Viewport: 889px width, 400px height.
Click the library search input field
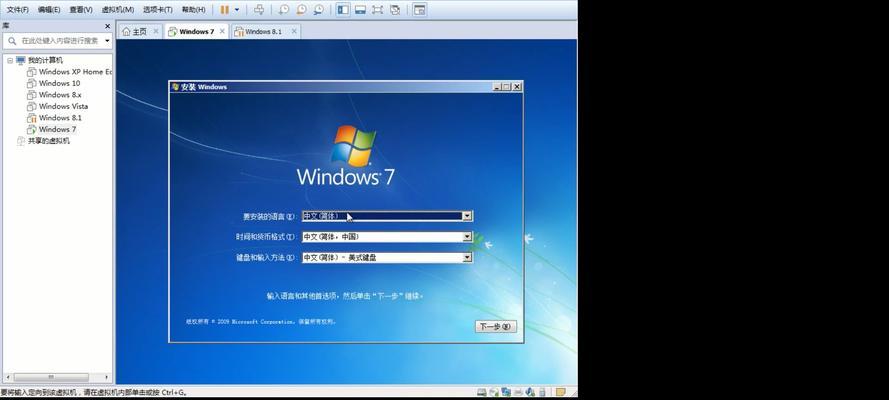pyautogui.click(x=60, y=41)
